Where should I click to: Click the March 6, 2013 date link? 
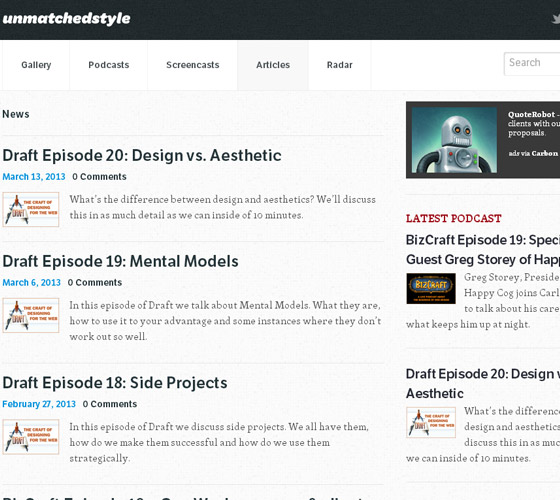(31, 282)
